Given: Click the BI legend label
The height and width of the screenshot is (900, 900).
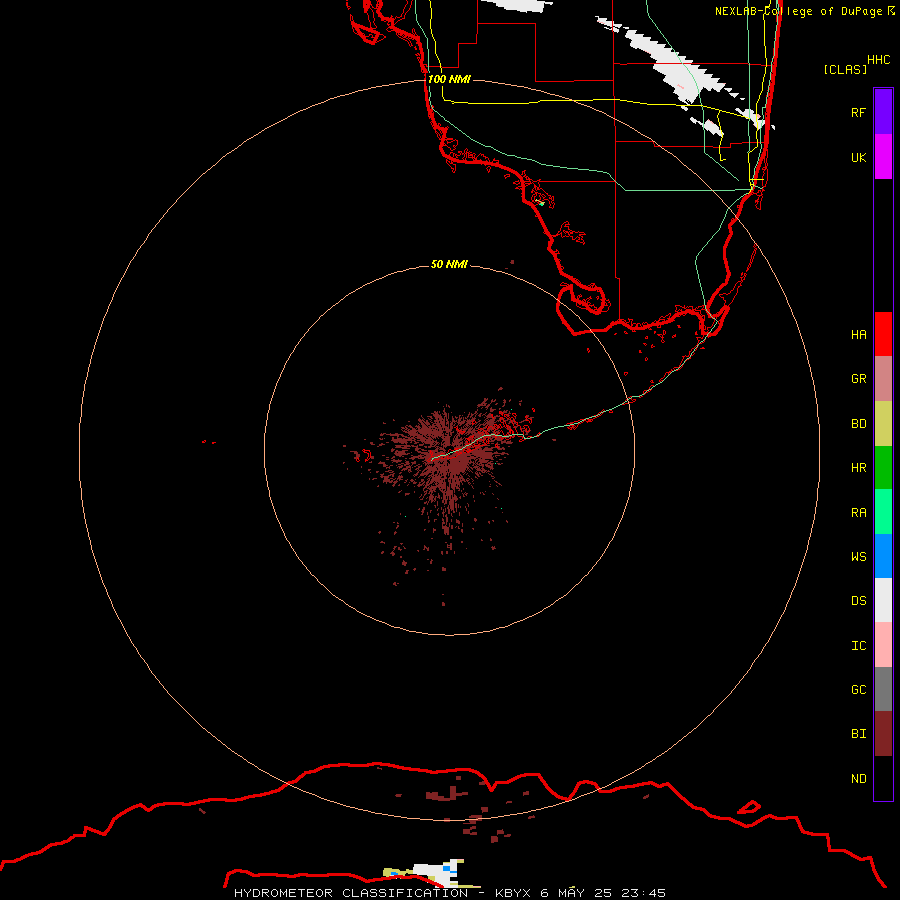Looking at the screenshot, I should (x=858, y=734).
